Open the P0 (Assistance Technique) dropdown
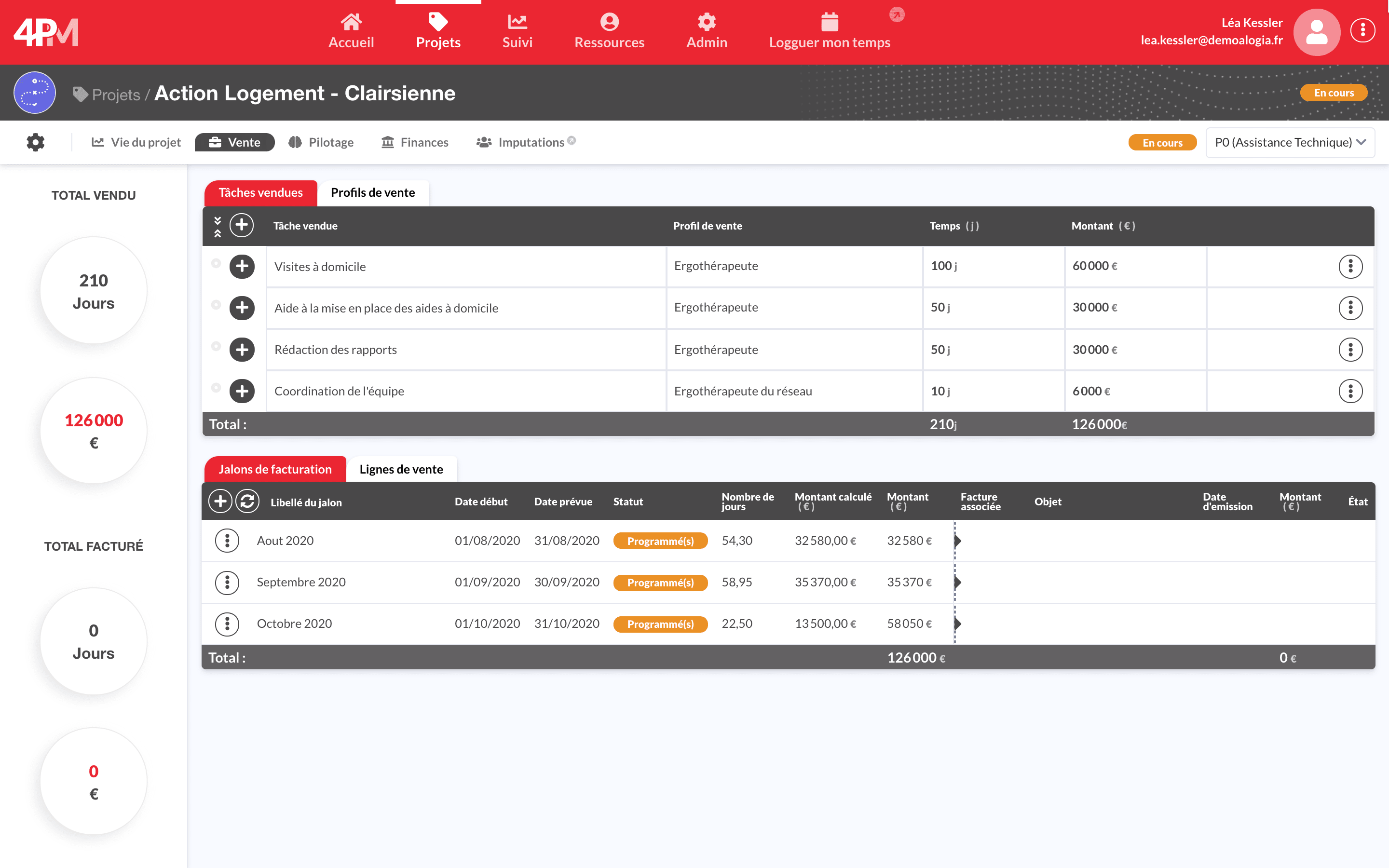 point(1290,142)
